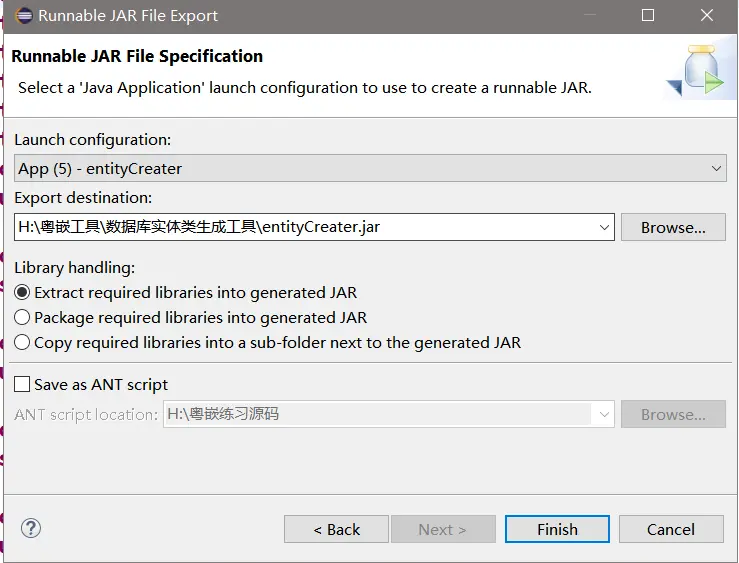Close the dialog with the X icon
Viewport: 739px width, 563px height.
tap(707, 16)
